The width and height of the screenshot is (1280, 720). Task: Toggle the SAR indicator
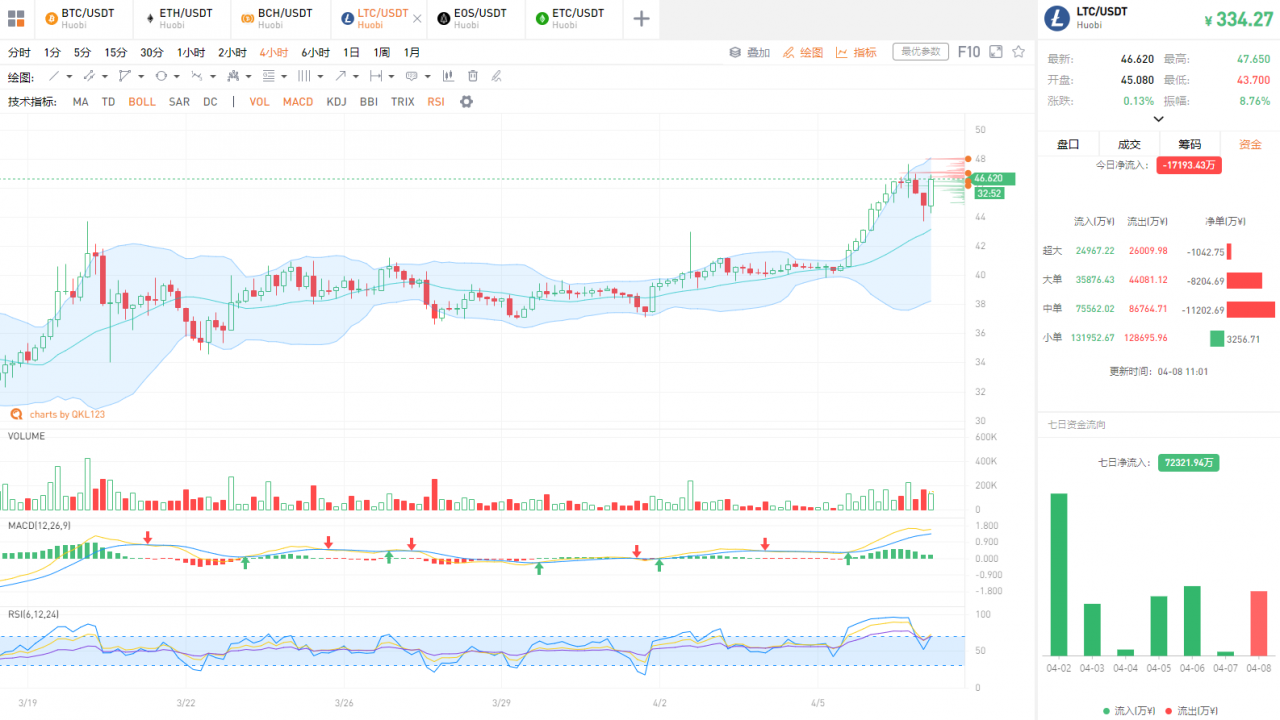[x=179, y=102]
